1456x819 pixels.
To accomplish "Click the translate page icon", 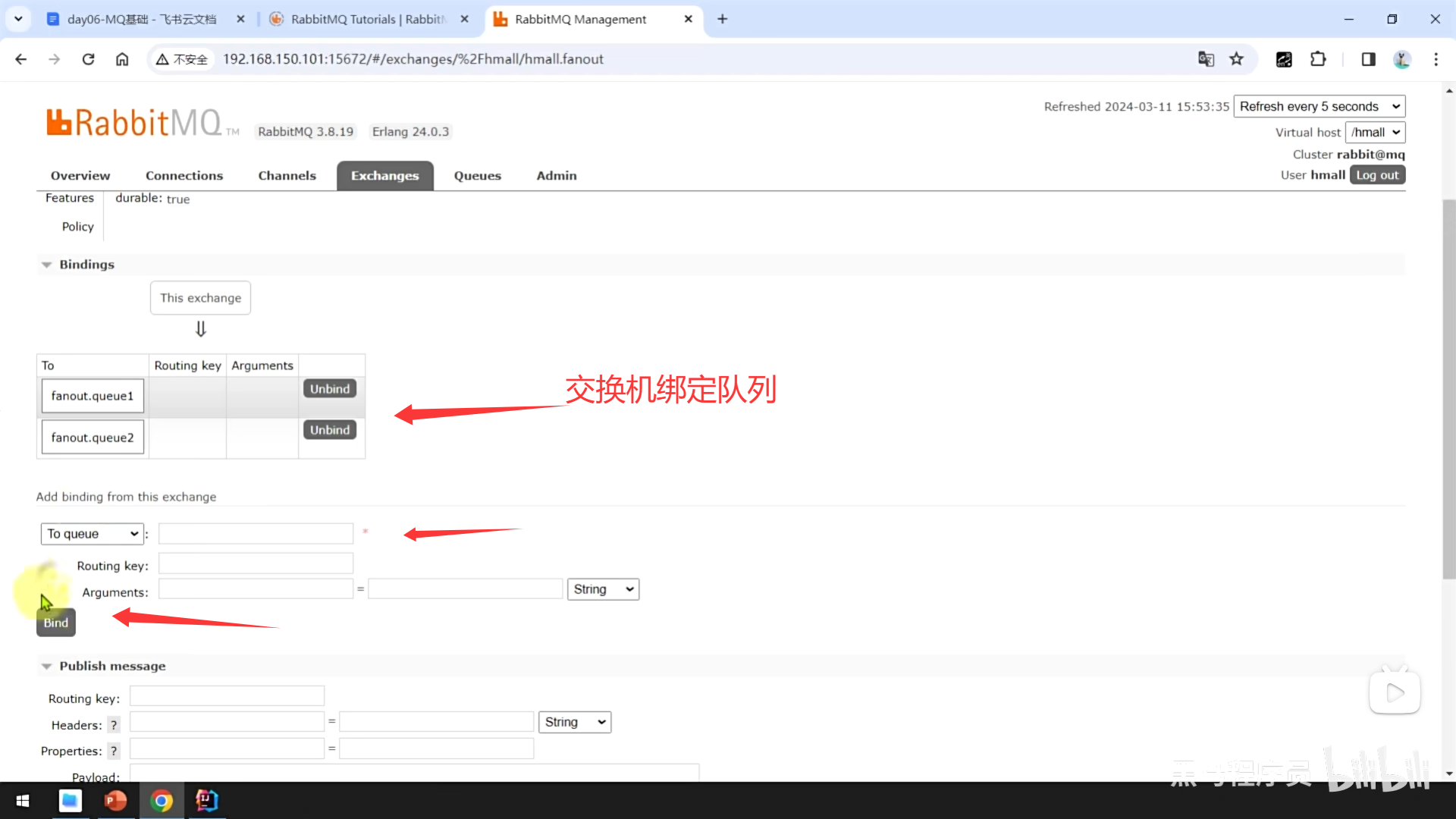I will (1206, 59).
